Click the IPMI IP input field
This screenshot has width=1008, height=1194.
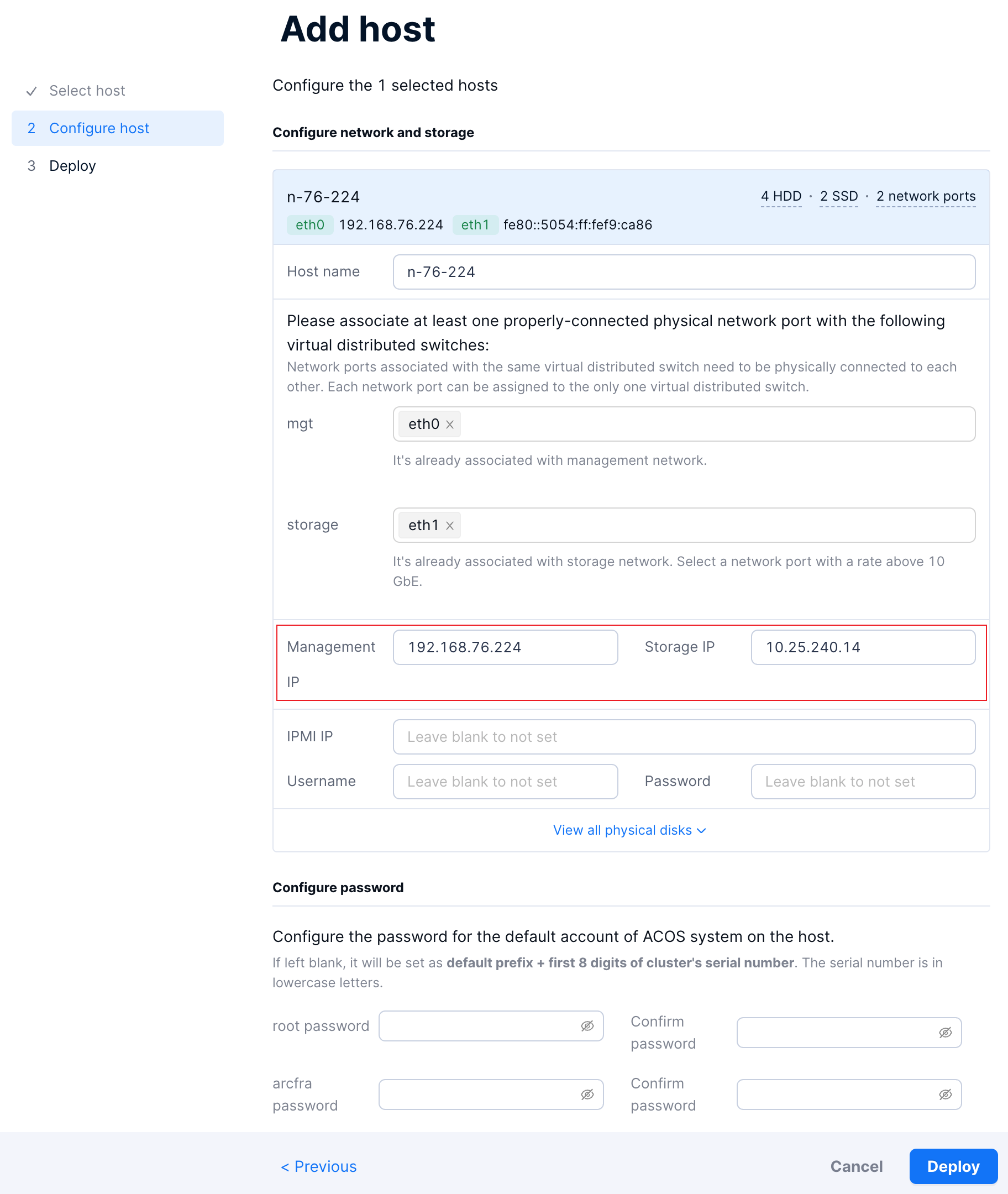[684, 737]
